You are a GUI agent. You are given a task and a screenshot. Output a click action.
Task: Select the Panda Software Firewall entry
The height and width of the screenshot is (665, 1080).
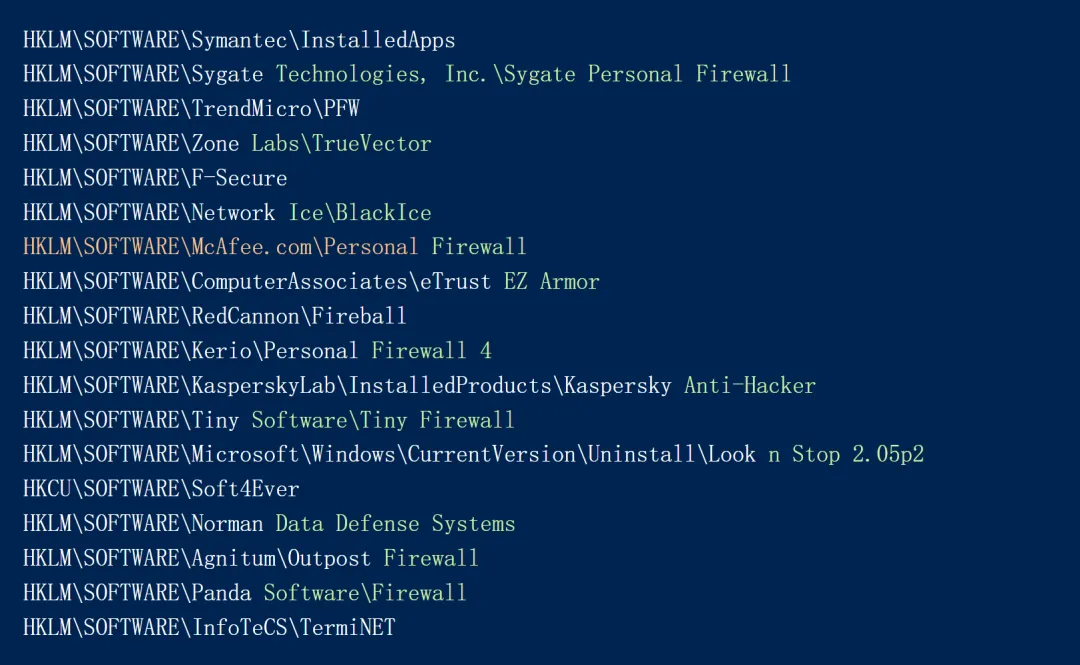[x=244, y=593]
